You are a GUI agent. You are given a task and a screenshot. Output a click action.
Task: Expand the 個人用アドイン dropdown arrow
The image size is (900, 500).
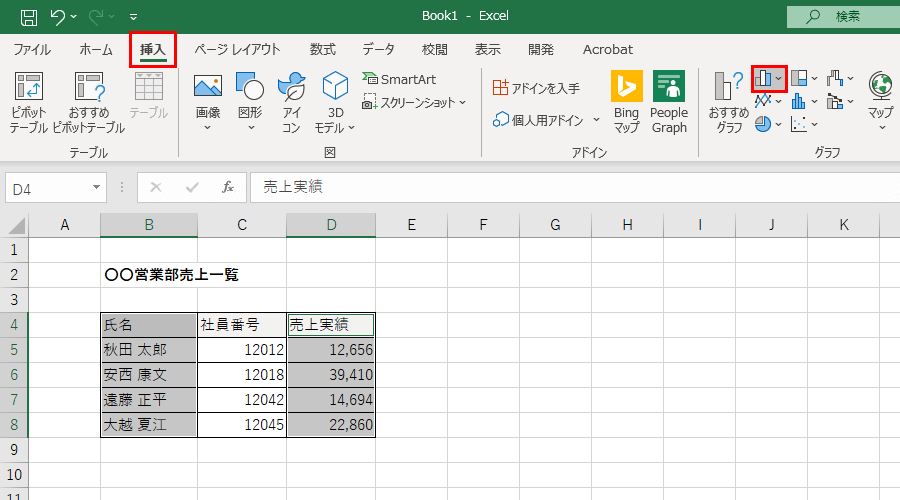click(x=596, y=120)
